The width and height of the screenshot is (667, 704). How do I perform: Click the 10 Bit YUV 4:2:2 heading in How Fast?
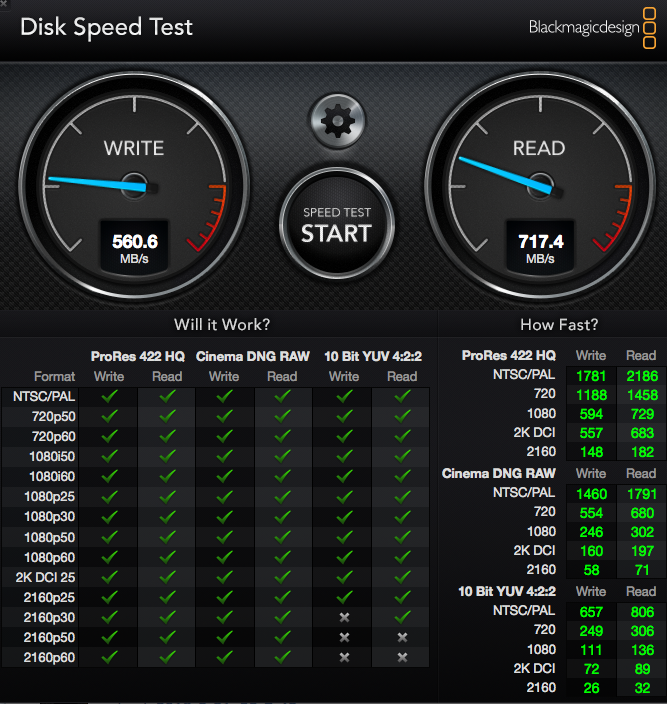[x=507, y=591]
